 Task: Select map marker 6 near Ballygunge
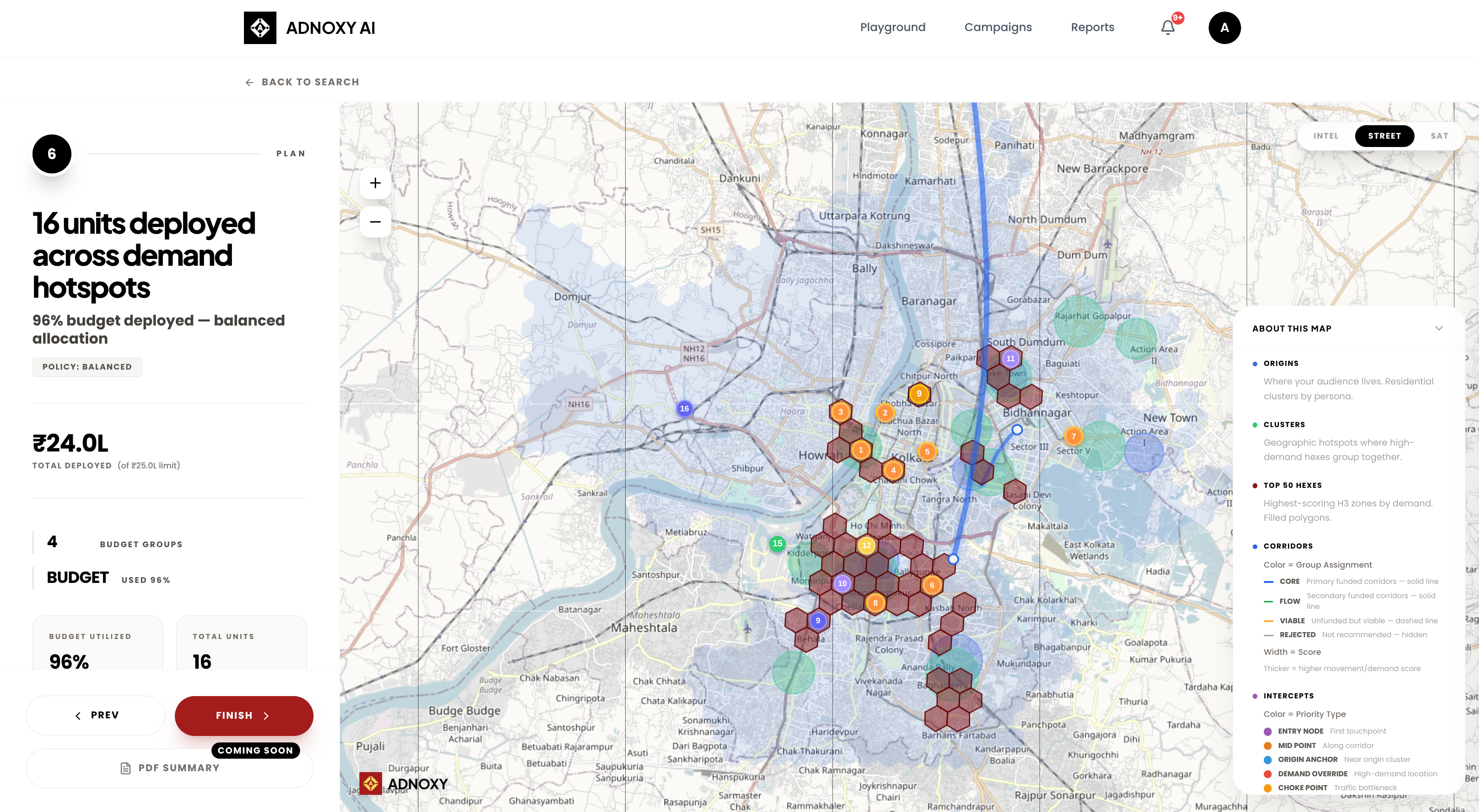932,585
